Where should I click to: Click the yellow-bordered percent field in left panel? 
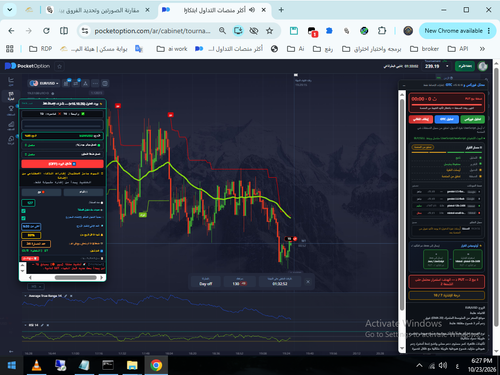(31, 235)
